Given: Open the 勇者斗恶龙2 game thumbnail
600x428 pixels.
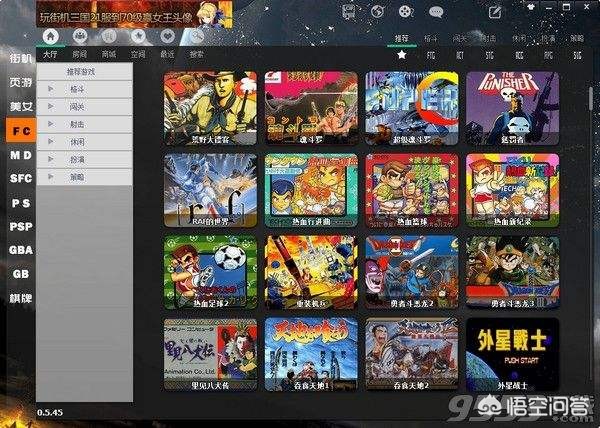Looking at the screenshot, I should (412, 272).
